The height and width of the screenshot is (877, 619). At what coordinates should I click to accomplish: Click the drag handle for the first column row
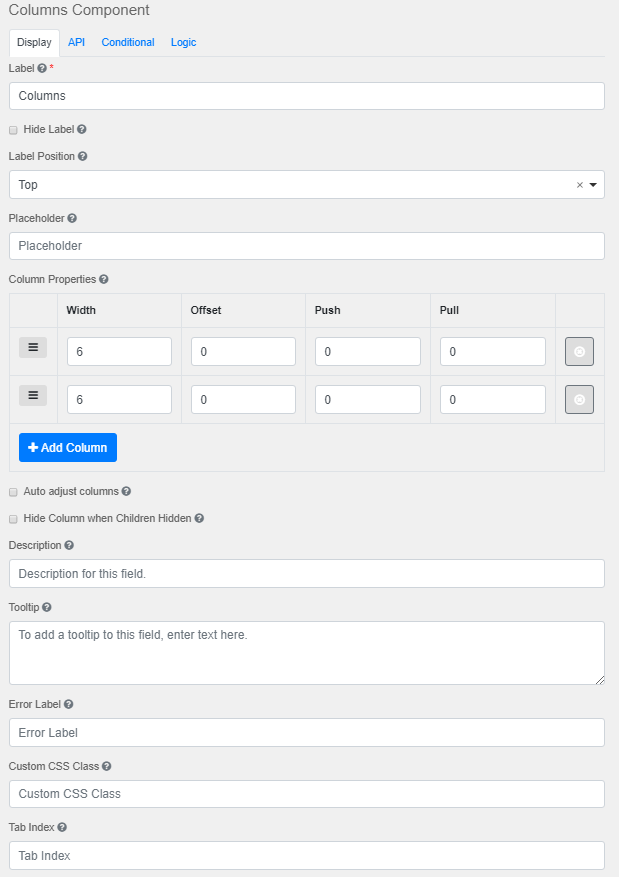(33, 347)
